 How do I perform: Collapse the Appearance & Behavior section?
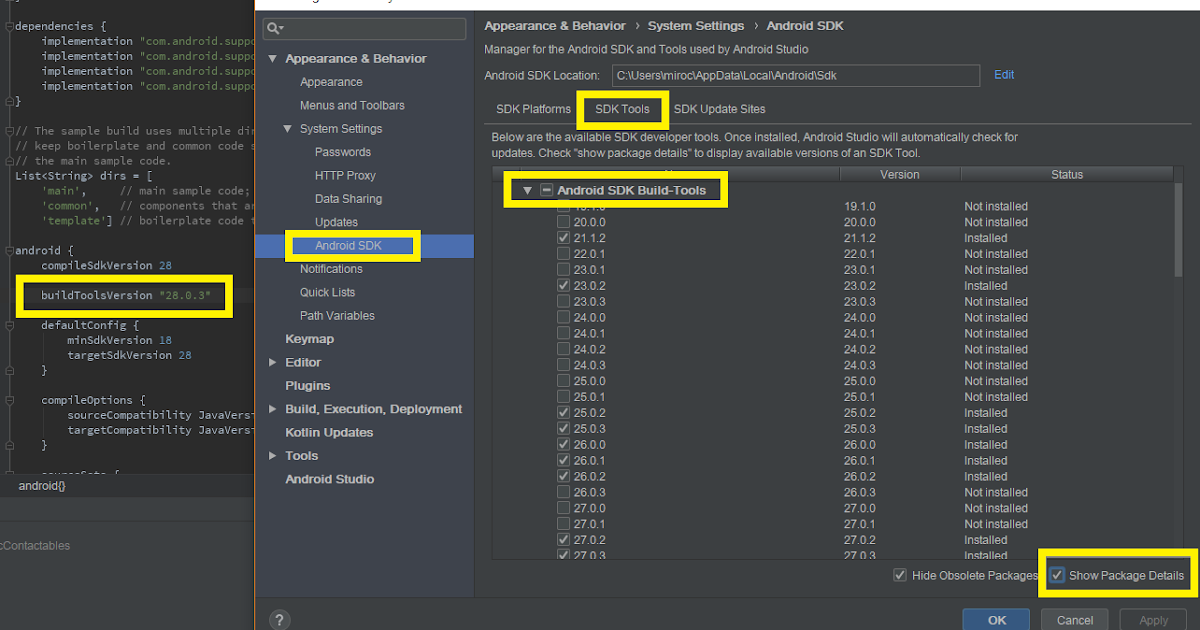[x=272, y=58]
